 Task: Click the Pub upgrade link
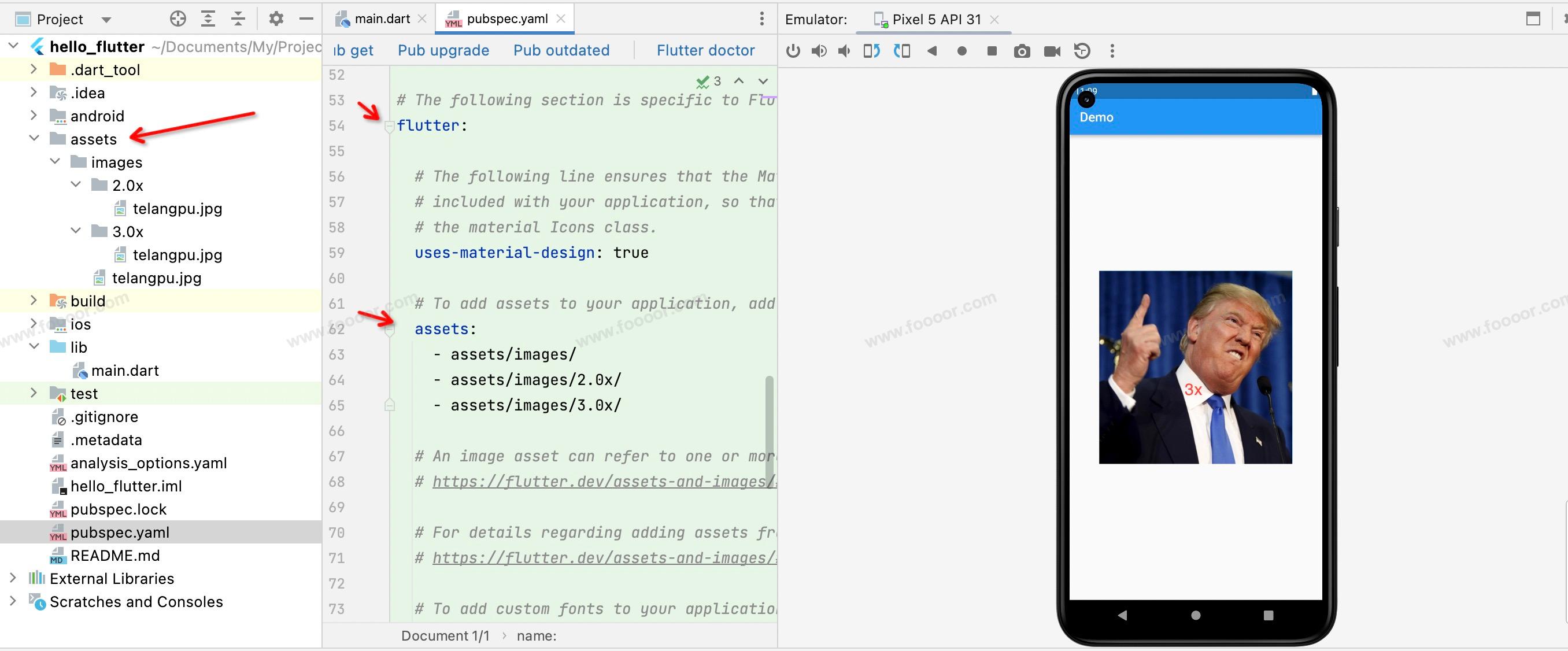coord(443,50)
